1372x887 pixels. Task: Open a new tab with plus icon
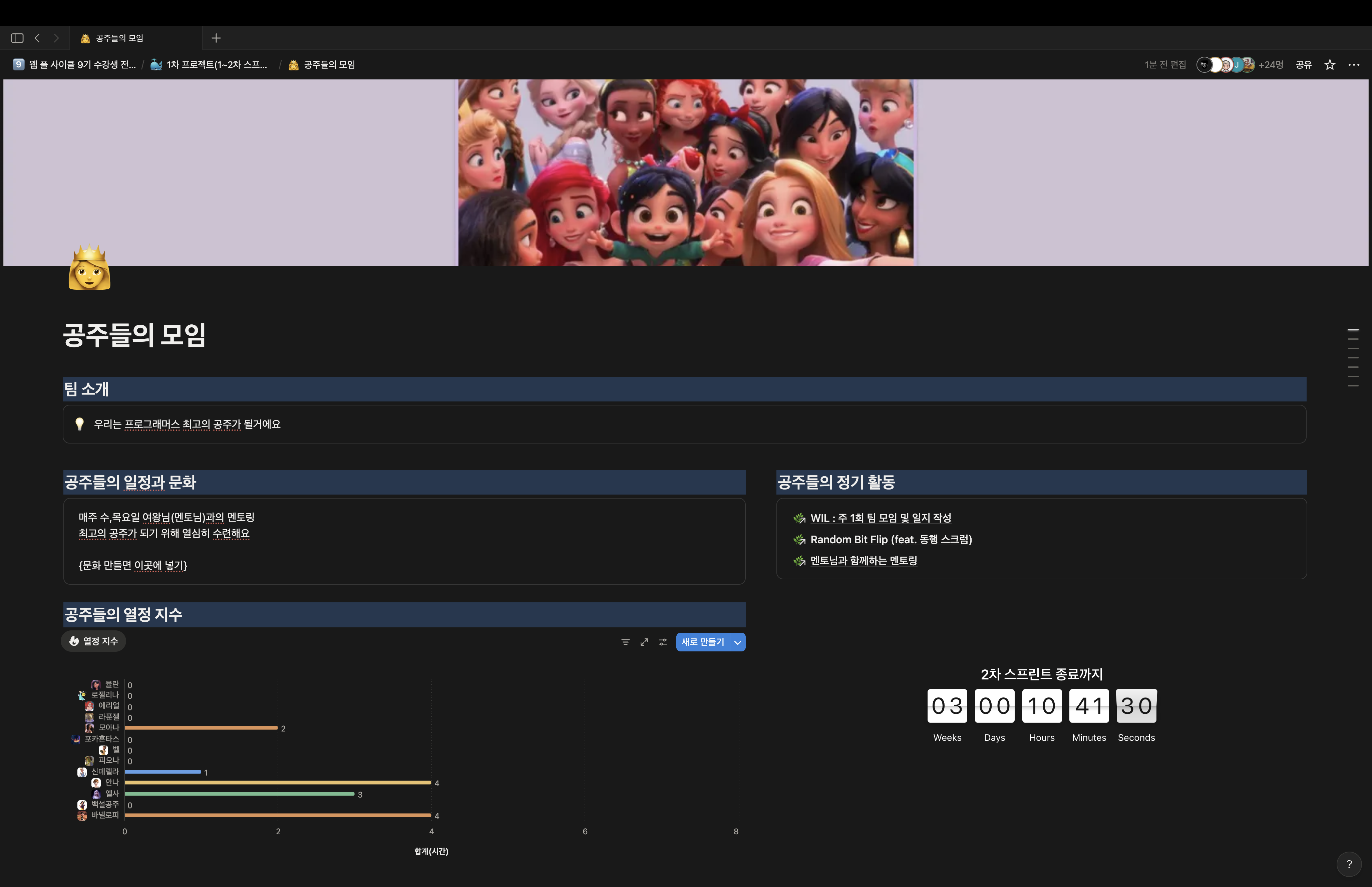point(216,38)
